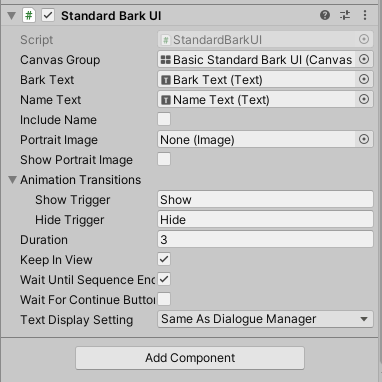Enable the Include Name checkbox
The image size is (382, 382).
(x=164, y=119)
